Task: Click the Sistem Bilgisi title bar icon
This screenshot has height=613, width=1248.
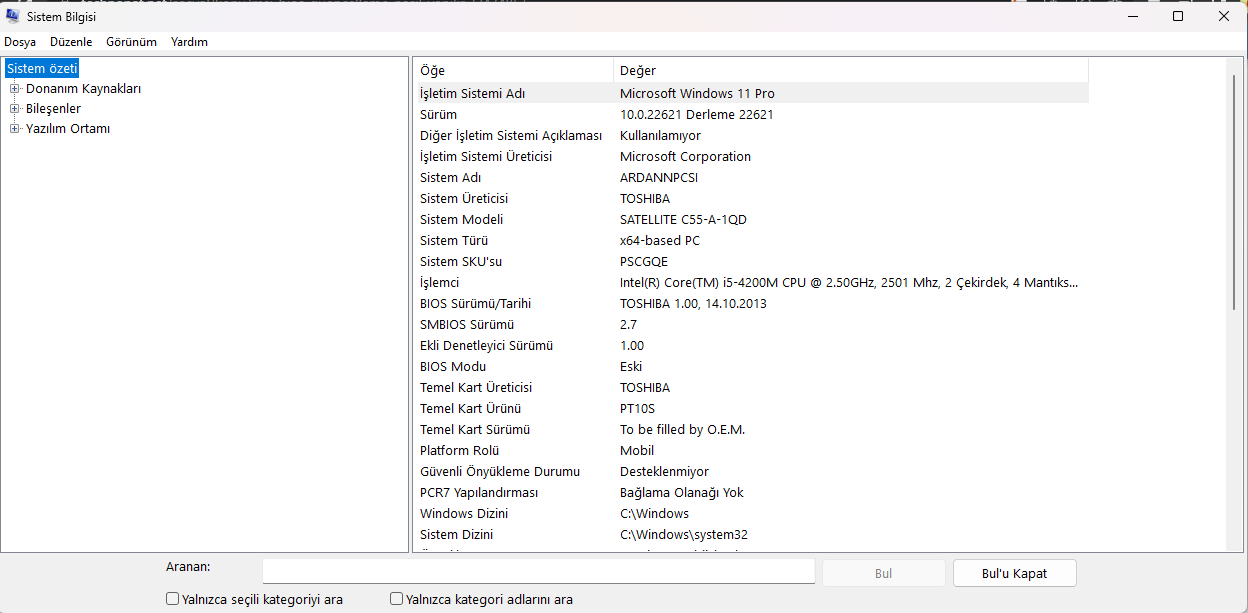Action: click(x=12, y=16)
